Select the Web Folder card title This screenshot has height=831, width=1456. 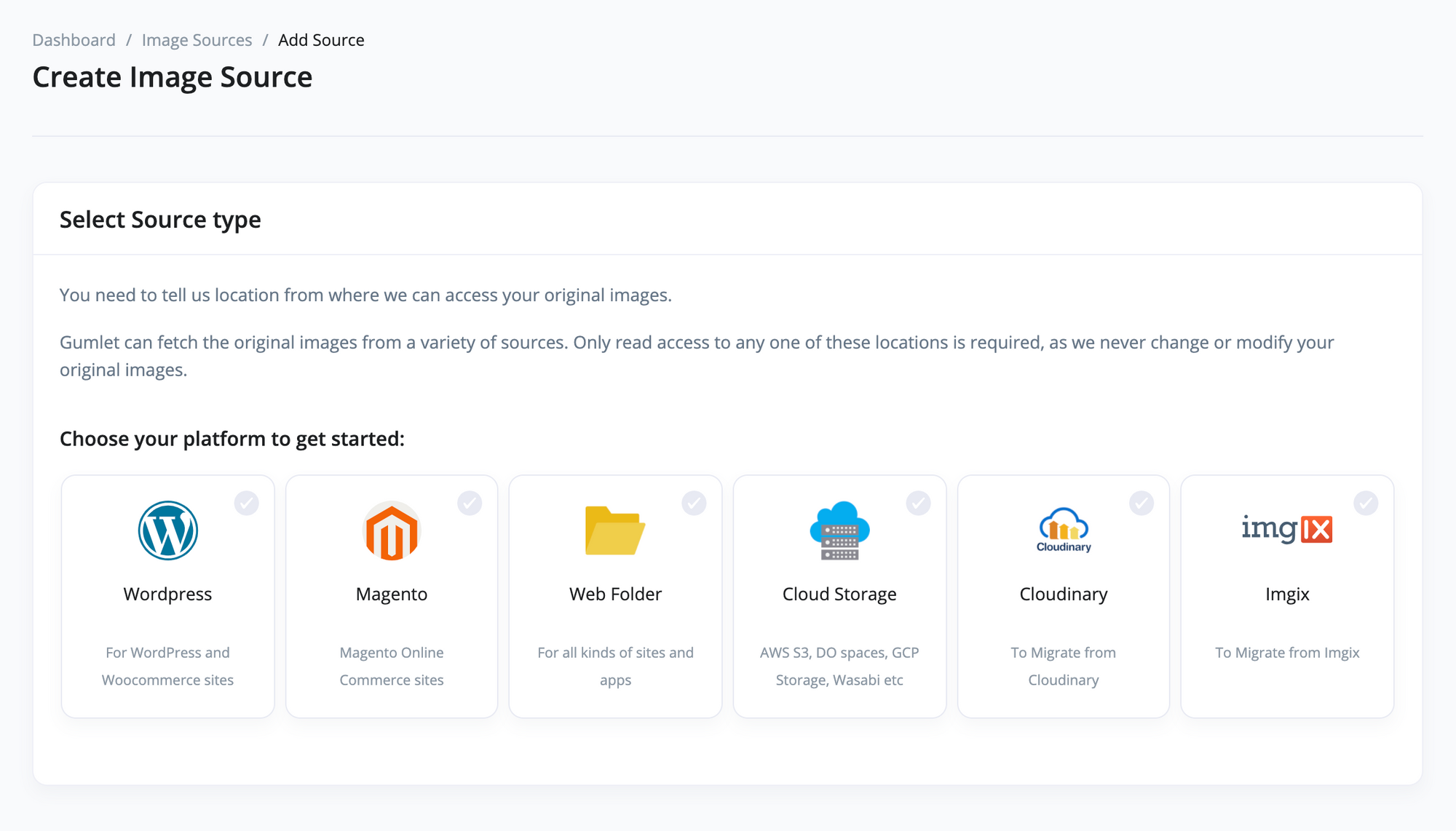[615, 594]
